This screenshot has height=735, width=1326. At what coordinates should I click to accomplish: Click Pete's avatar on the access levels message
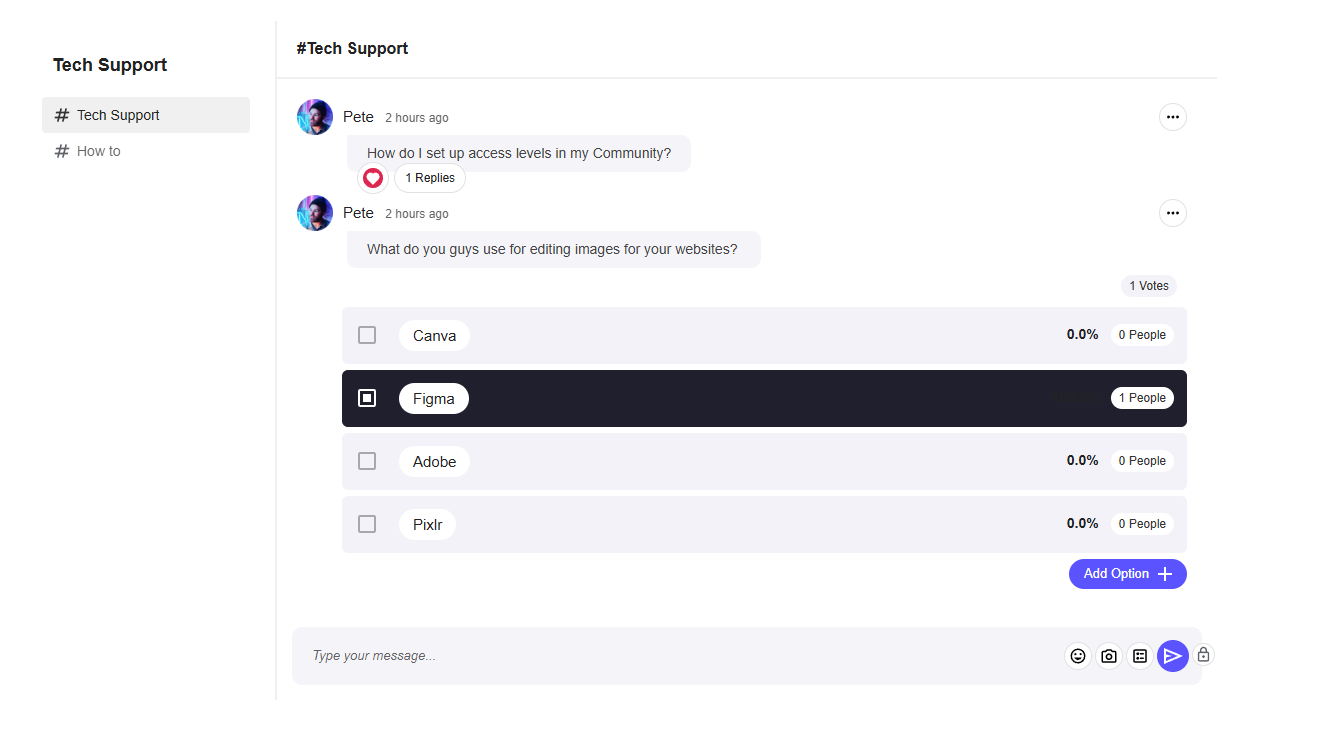[x=315, y=117]
